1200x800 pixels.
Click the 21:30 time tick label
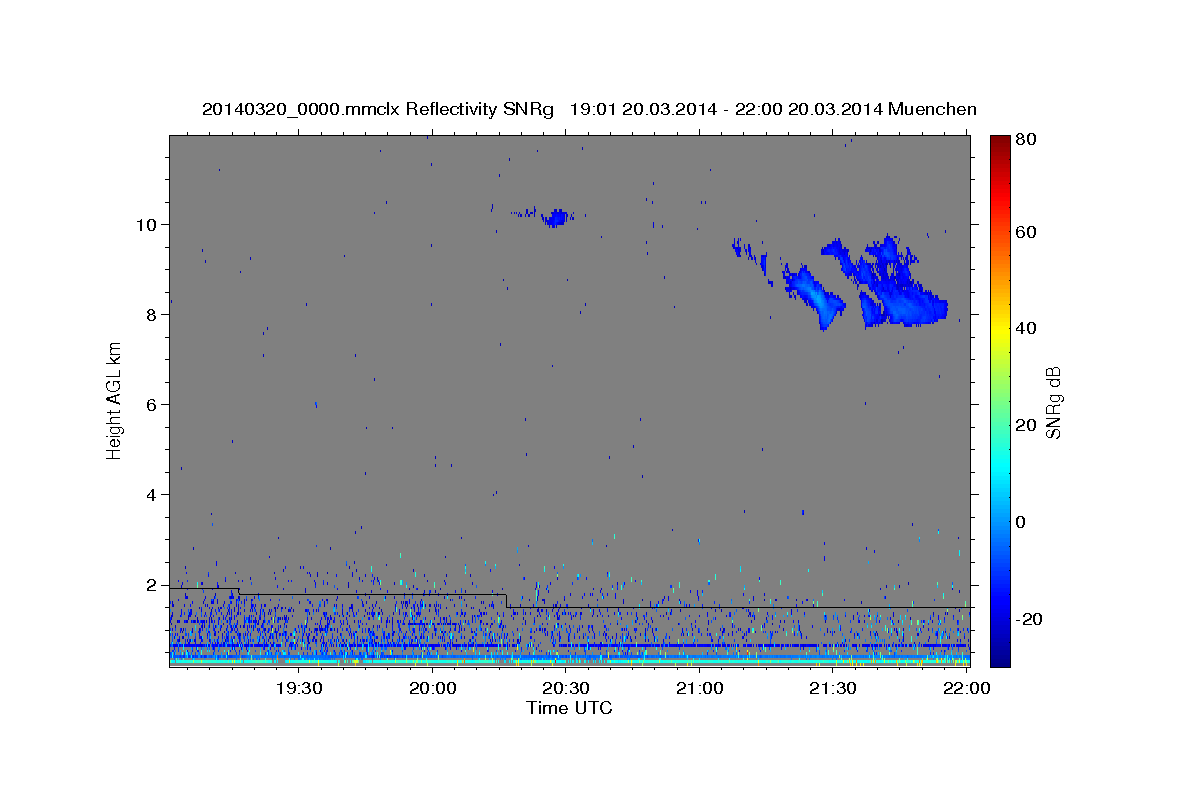click(x=833, y=688)
